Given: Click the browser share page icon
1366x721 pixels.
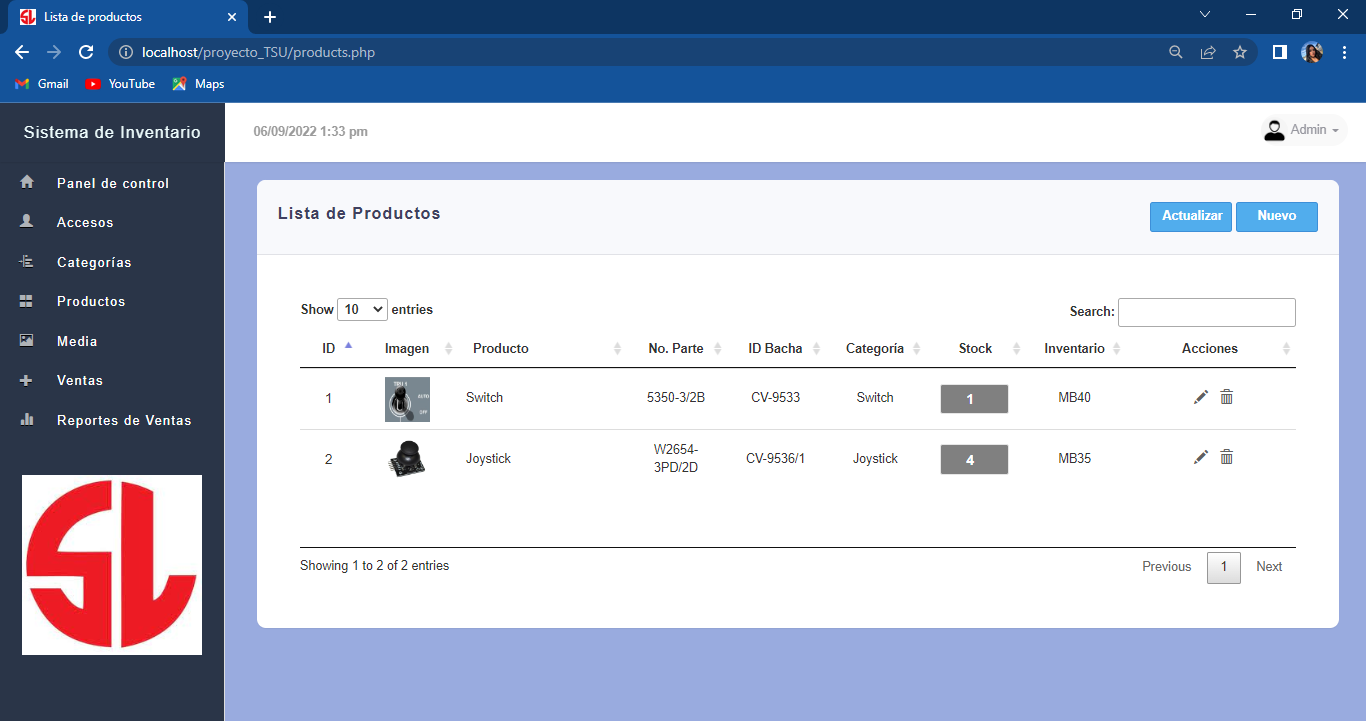Looking at the screenshot, I should click(x=1208, y=52).
